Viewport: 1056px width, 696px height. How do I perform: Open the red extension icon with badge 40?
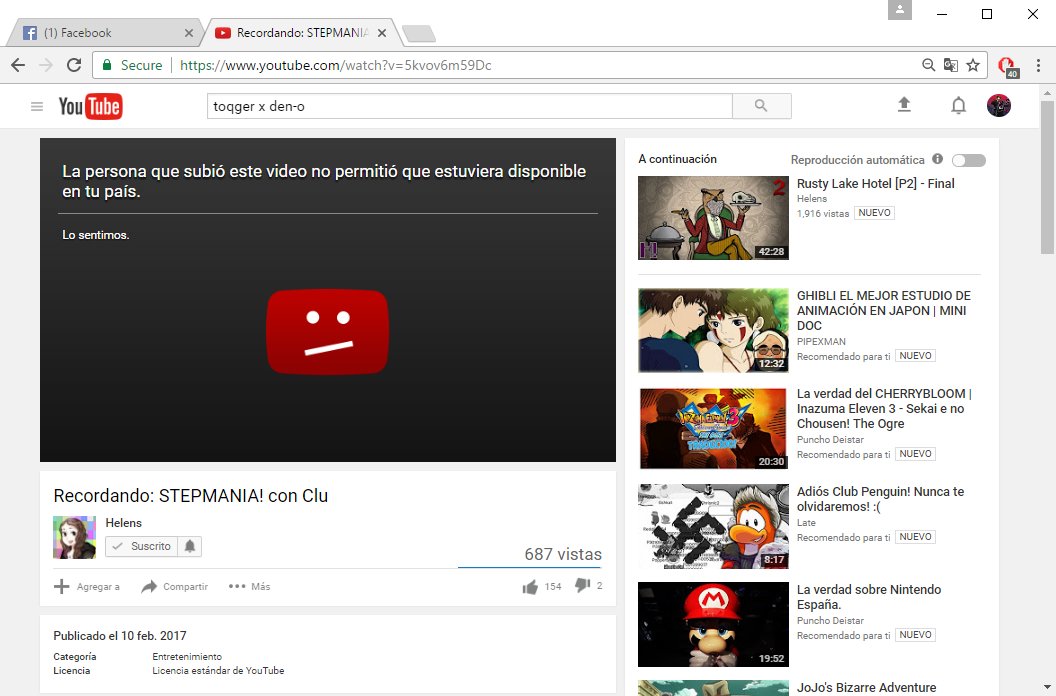pyautogui.click(x=1008, y=66)
